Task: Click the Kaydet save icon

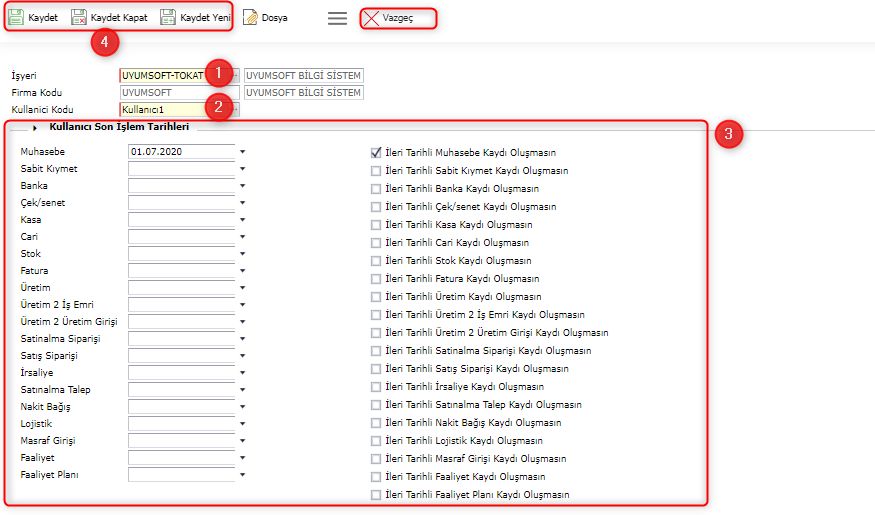Action: pyautogui.click(x=17, y=18)
